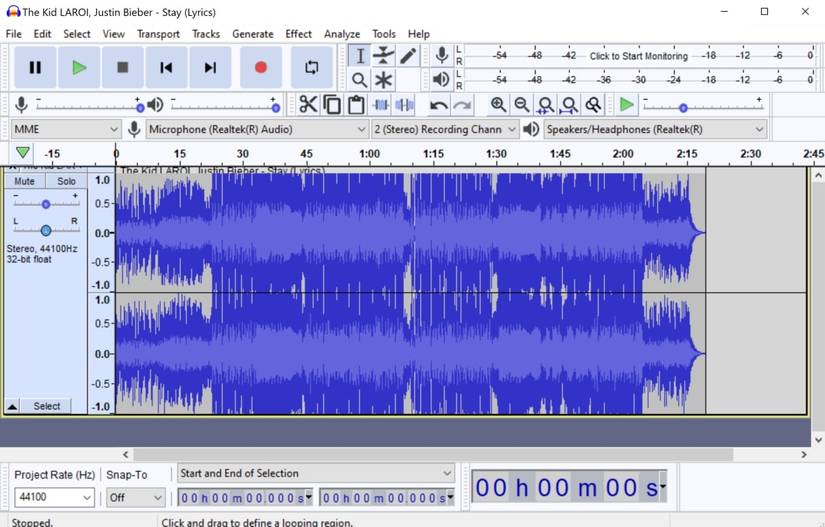Click the Trim audio icon
This screenshot has height=527, width=825.
tap(380, 105)
